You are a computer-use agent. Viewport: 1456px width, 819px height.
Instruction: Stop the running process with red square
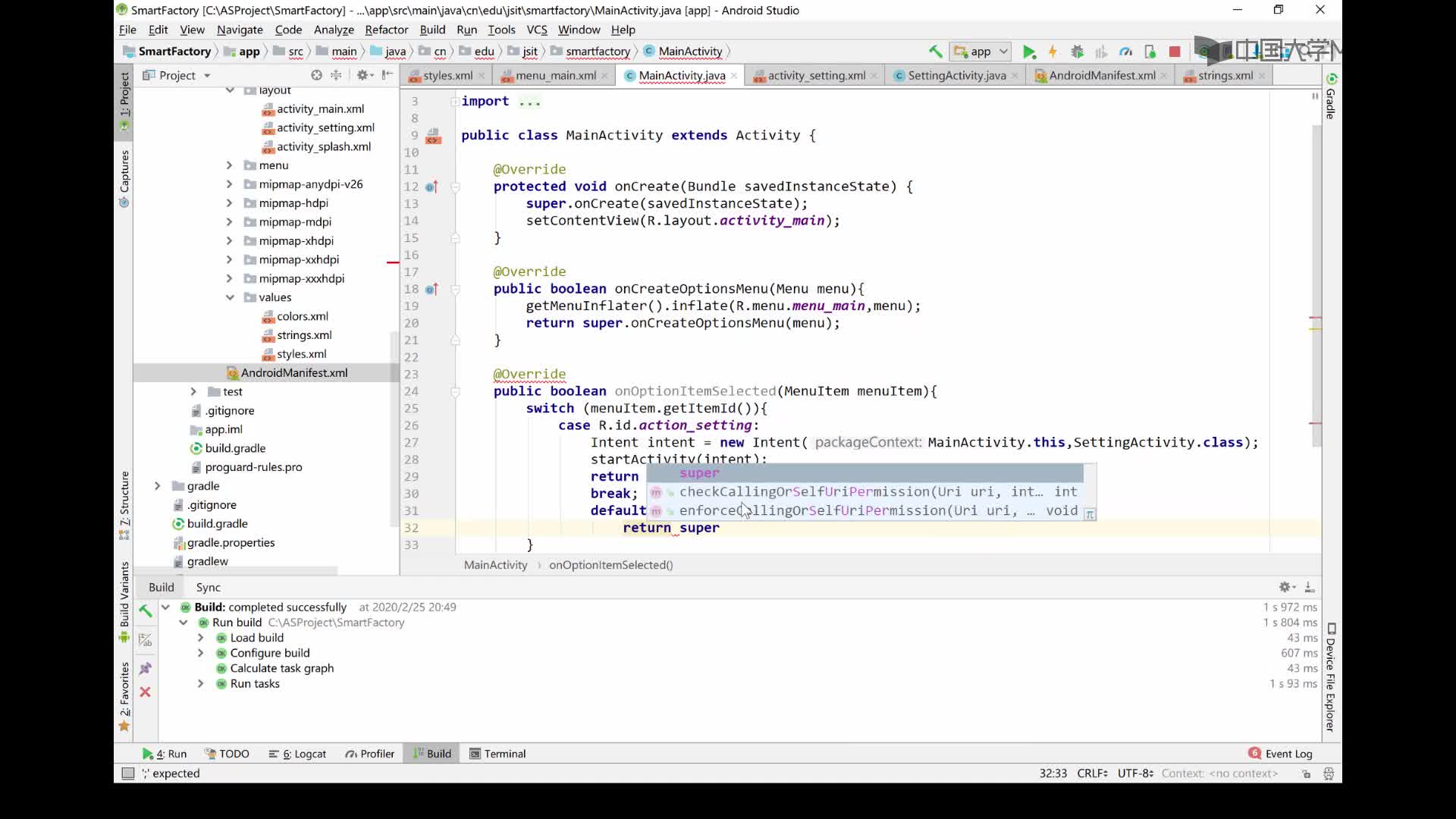tap(1175, 52)
